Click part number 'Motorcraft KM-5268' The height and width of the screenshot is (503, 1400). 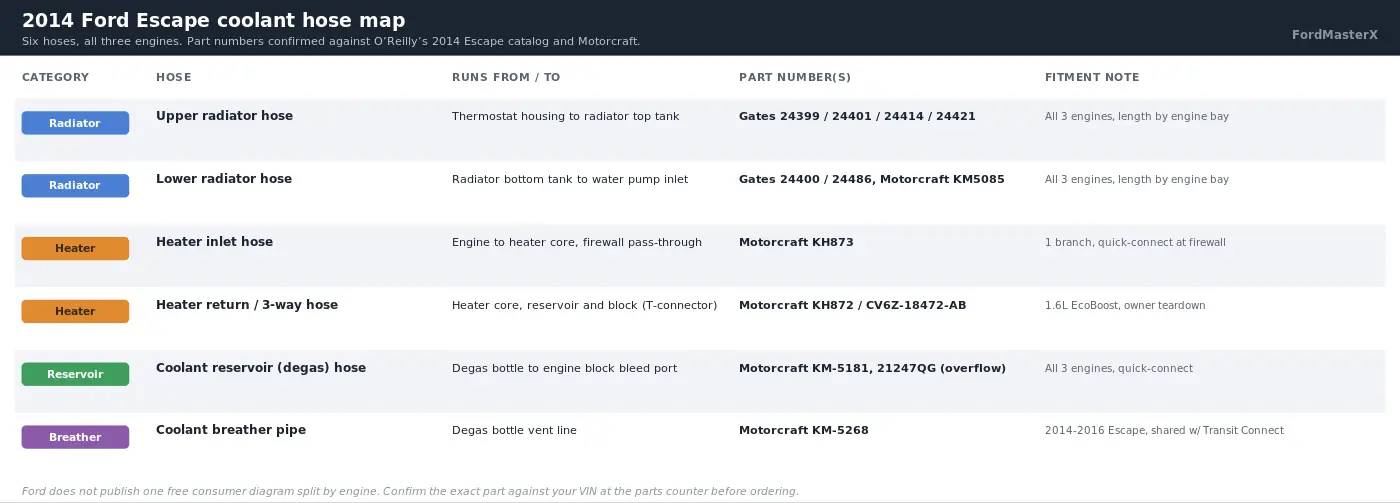click(x=804, y=431)
